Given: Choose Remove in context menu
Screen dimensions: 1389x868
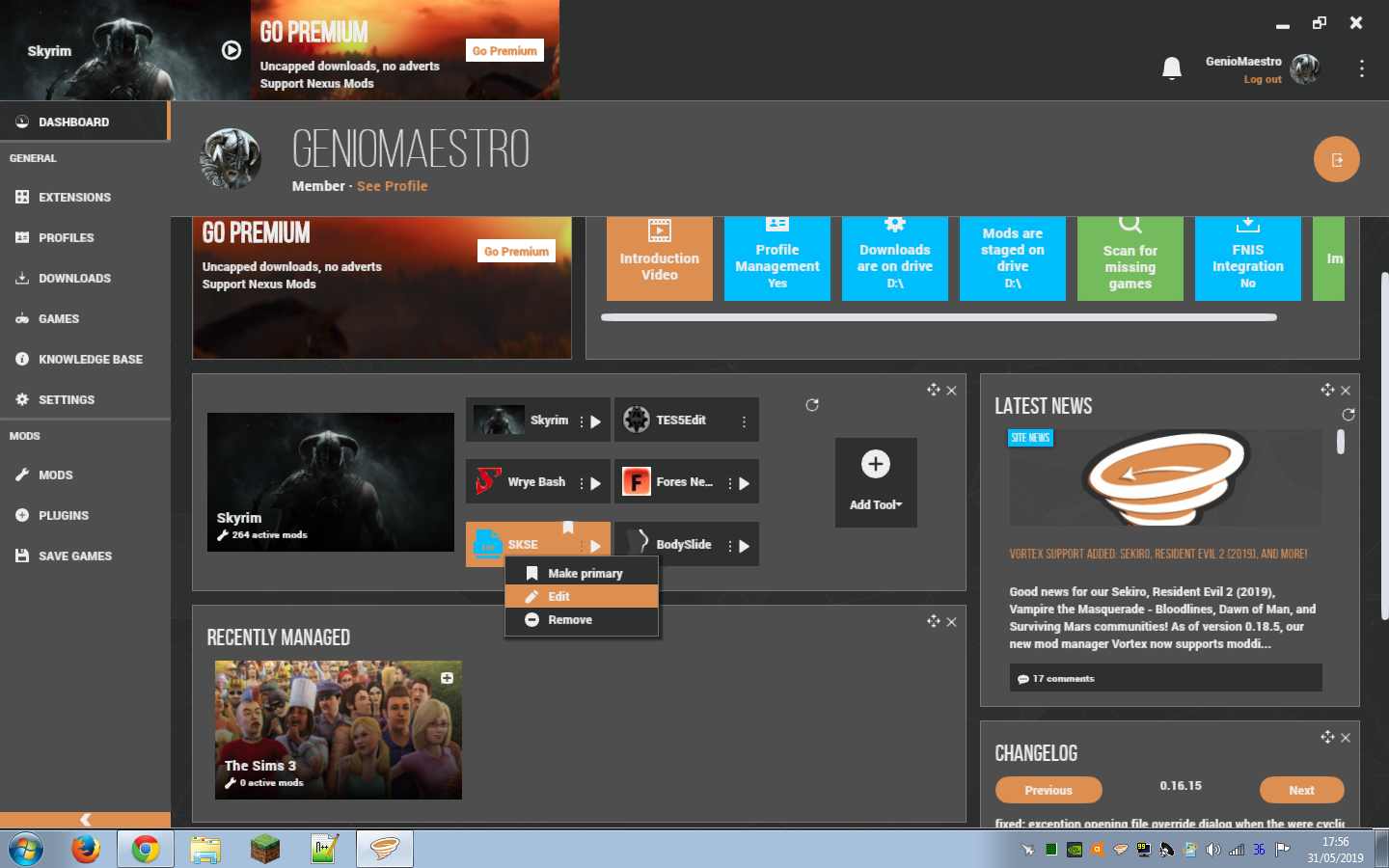Looking at the screenshot, I should [x=582, y=619].
